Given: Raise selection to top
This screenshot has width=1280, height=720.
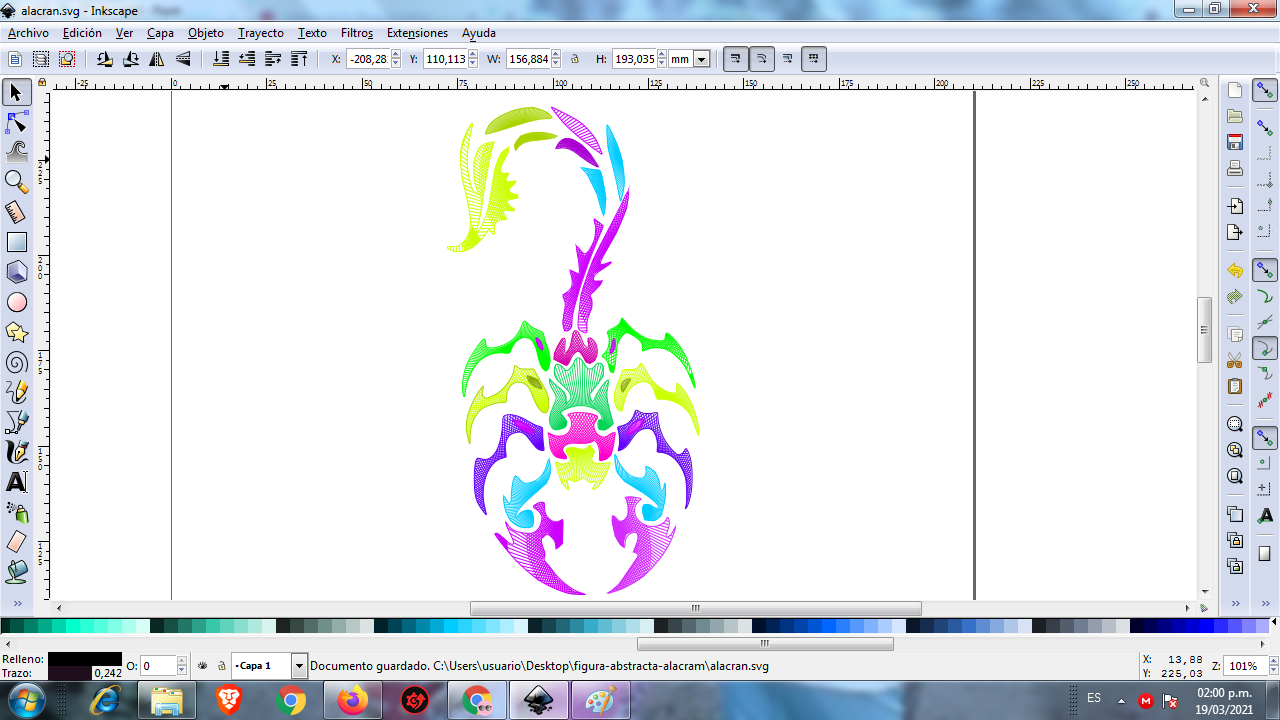Looking at the screenshot, I should tap(299, 59).
